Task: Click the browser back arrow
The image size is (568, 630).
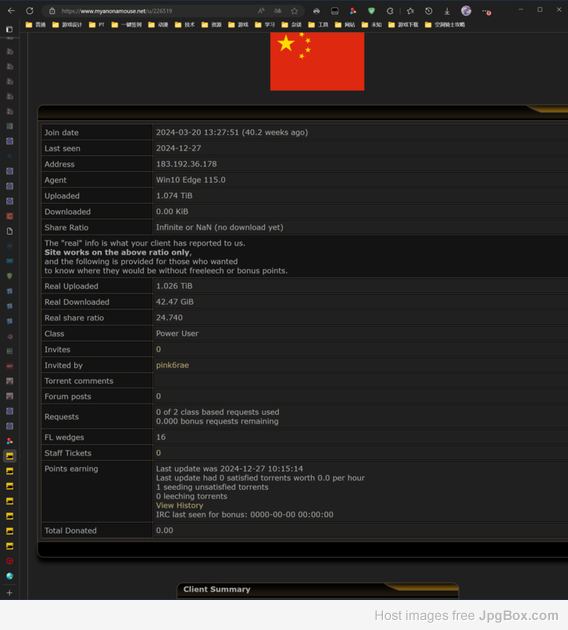Action: coord(11,11)
